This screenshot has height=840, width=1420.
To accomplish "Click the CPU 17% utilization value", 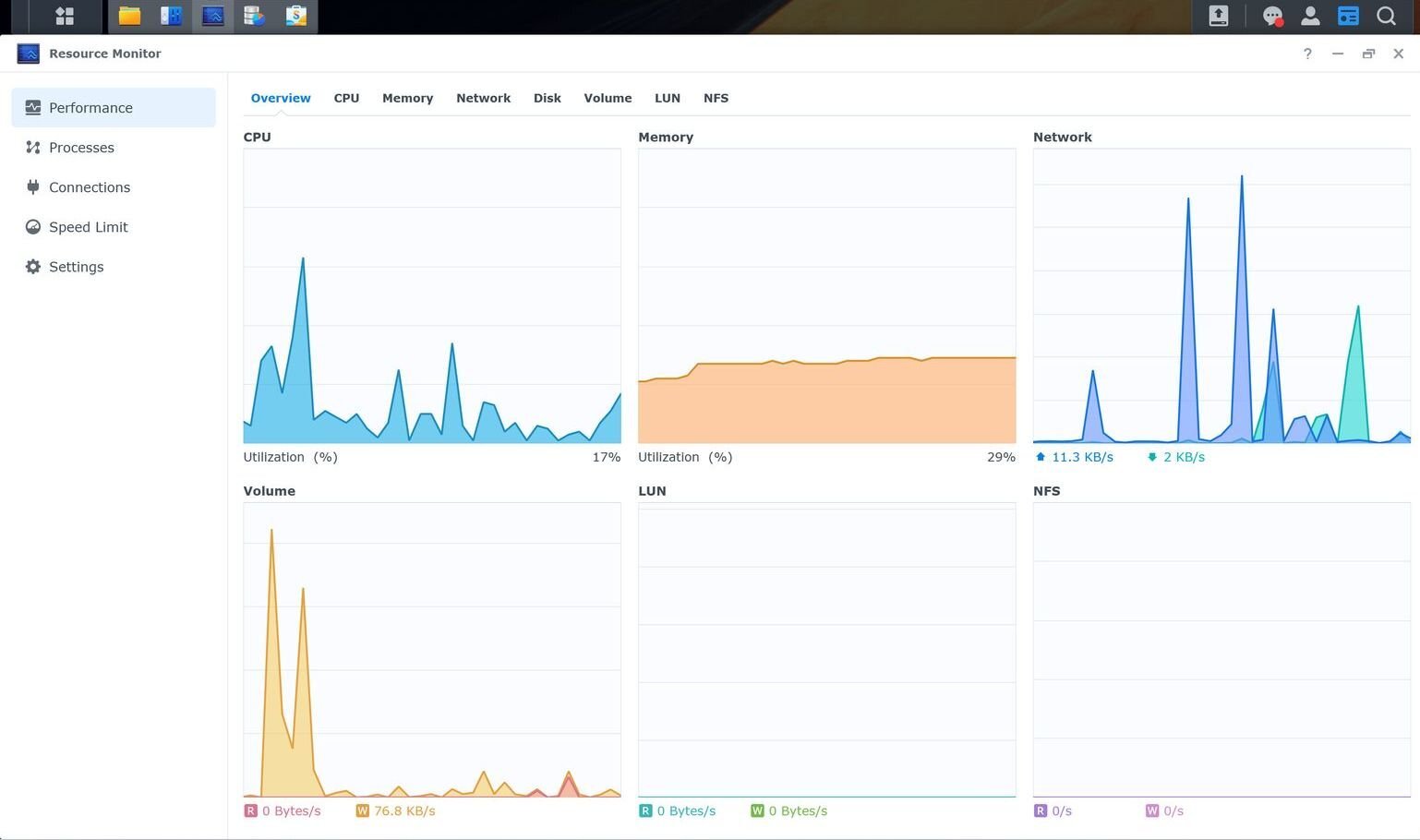I will coord(607,457).
